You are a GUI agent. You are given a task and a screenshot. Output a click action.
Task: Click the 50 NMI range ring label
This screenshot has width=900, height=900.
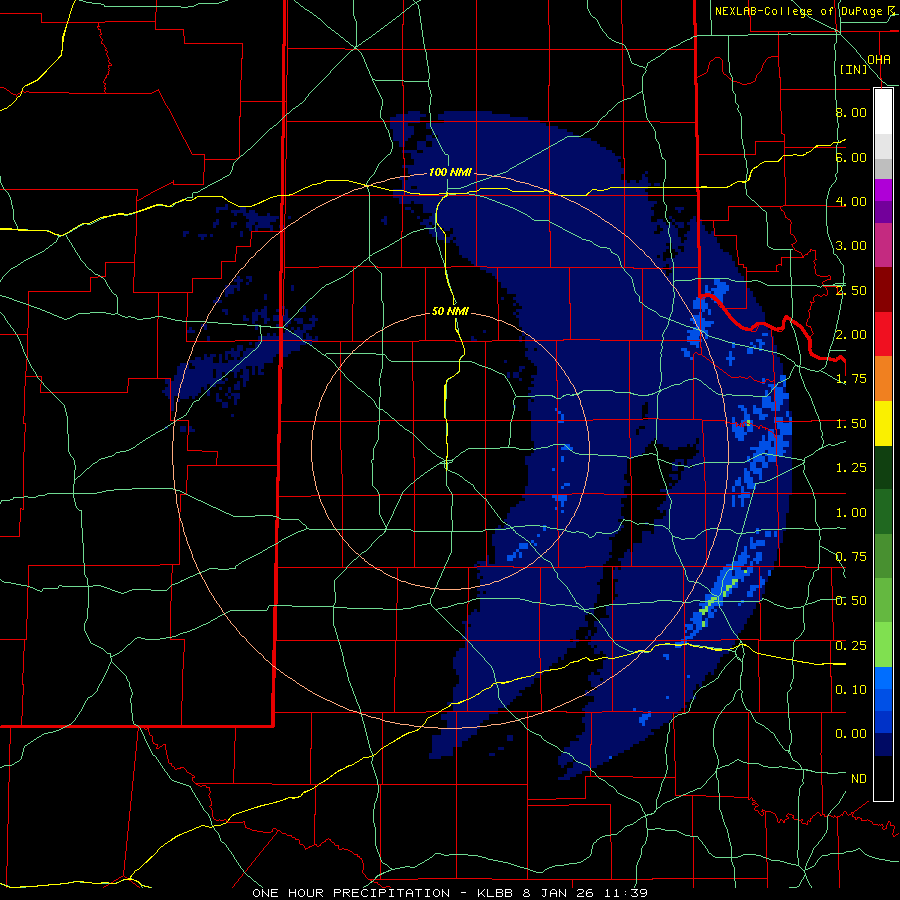[450, 312]
